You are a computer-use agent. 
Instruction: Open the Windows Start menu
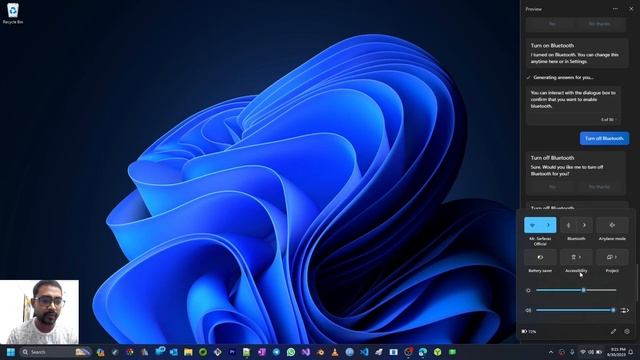pos(11,352)
